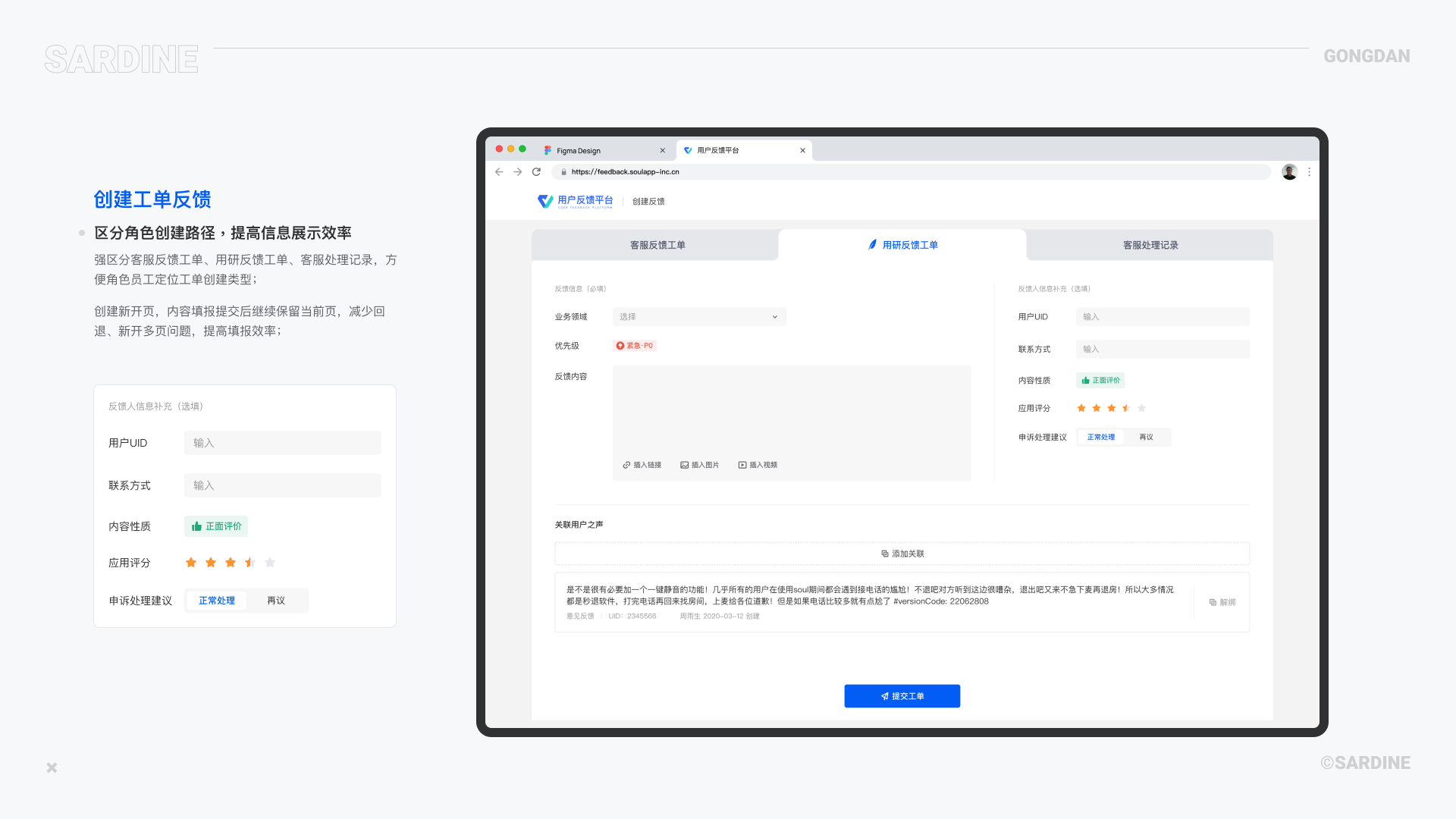Screen dimensions: 1456x819
Task: Click the X icon at bottom left
Action: pos(52,767)
